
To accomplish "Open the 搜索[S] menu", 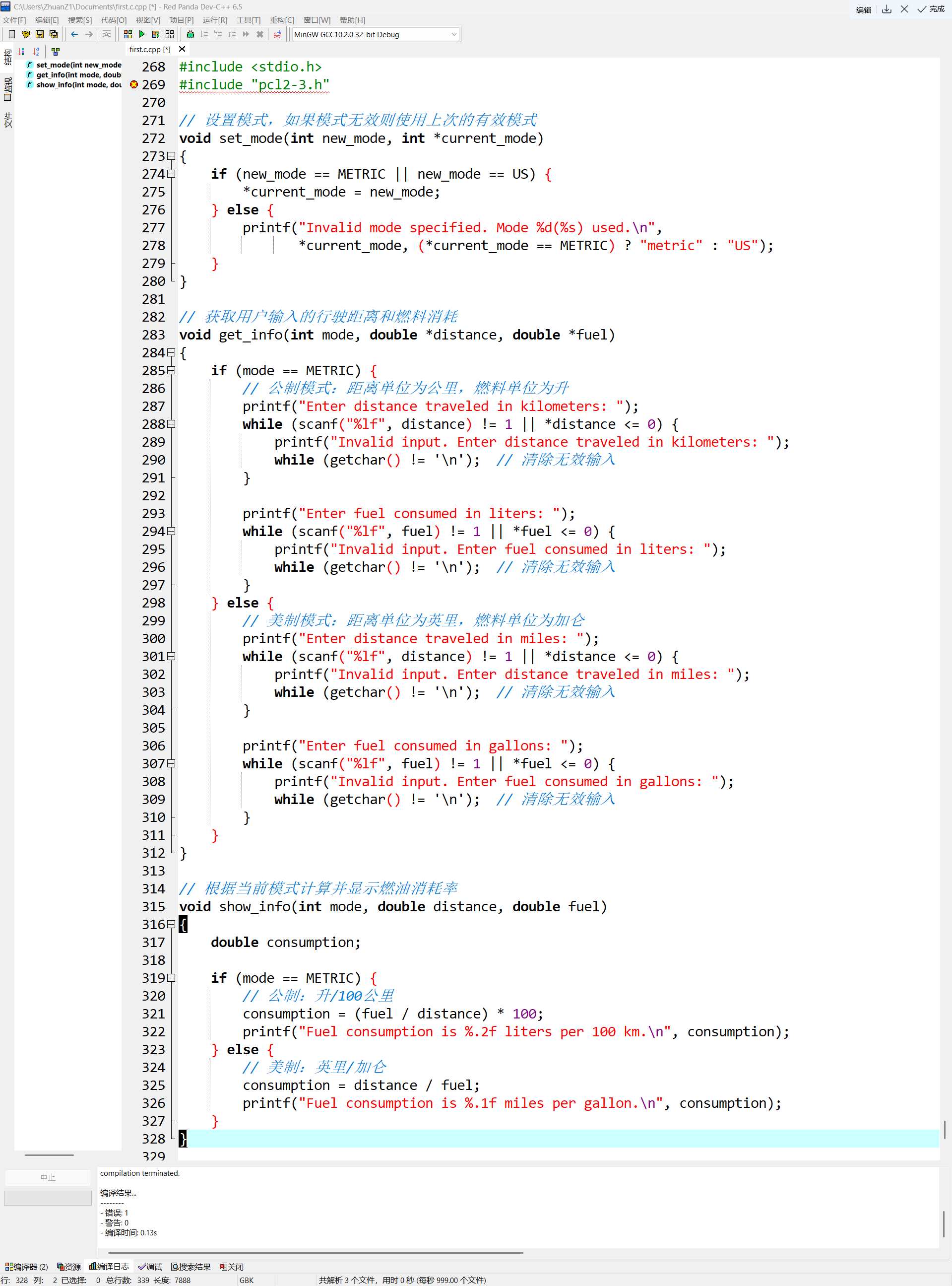I will click(x=80, y=20).
